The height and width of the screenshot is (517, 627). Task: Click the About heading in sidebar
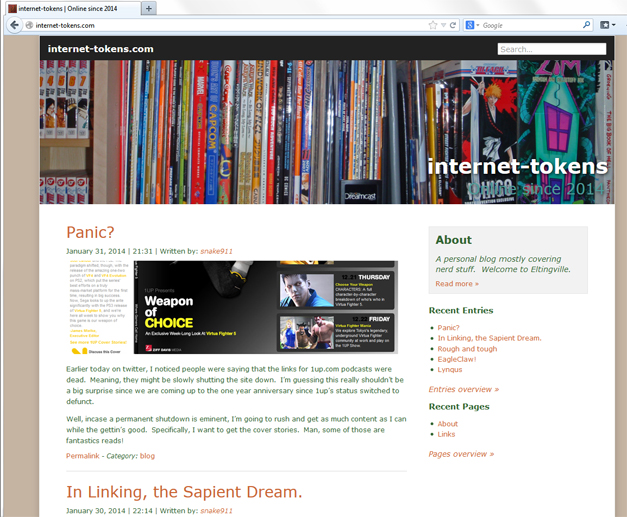click(x=453, y=240)
